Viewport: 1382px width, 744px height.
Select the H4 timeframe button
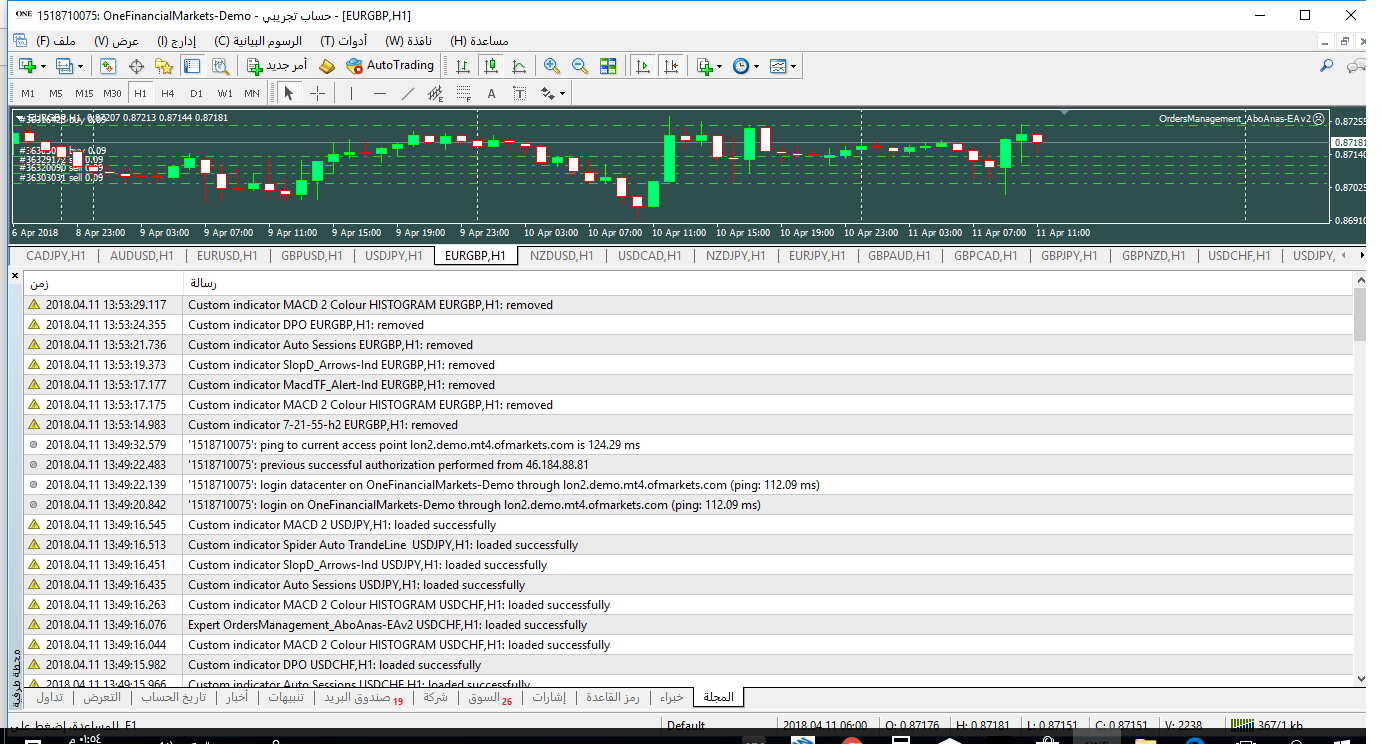[x=168, y=94]
